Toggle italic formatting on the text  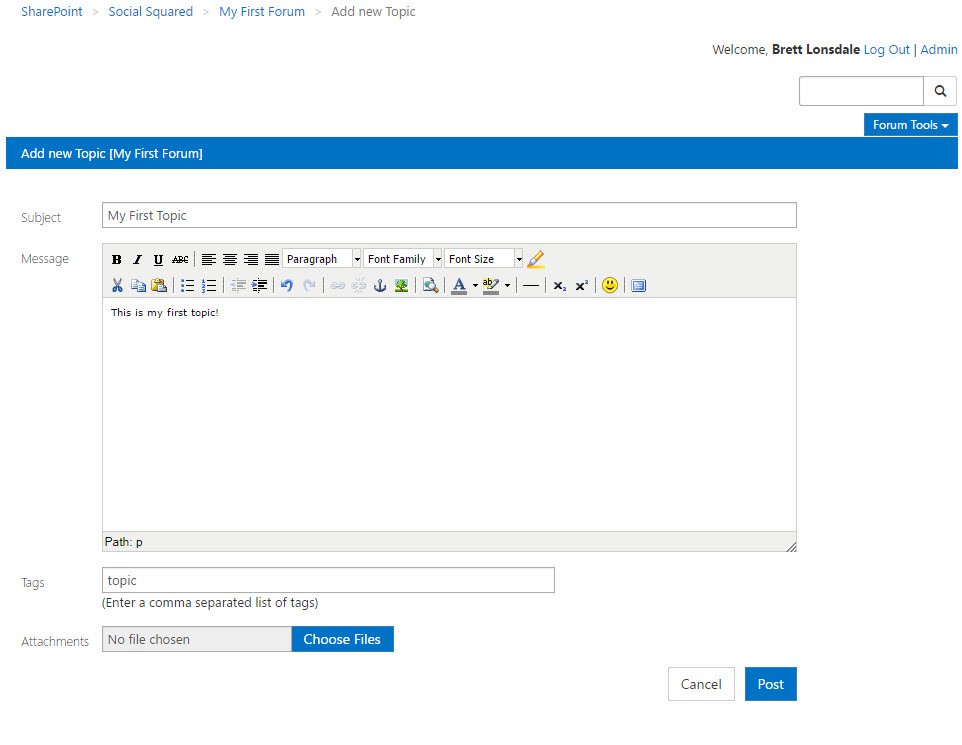pyautogui.click(x=137, y=259)
